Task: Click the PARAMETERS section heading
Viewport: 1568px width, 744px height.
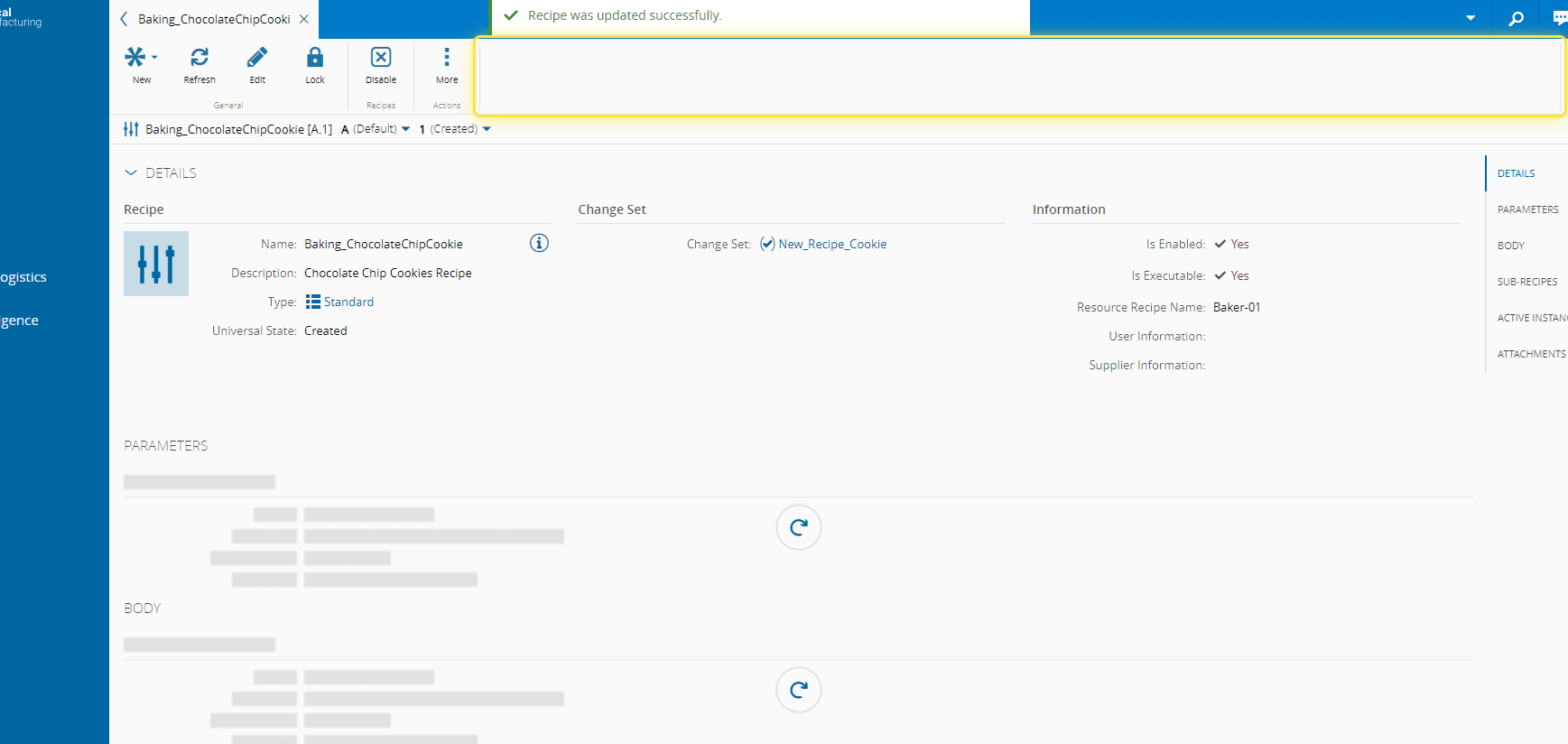Action: tap(166, 445)
